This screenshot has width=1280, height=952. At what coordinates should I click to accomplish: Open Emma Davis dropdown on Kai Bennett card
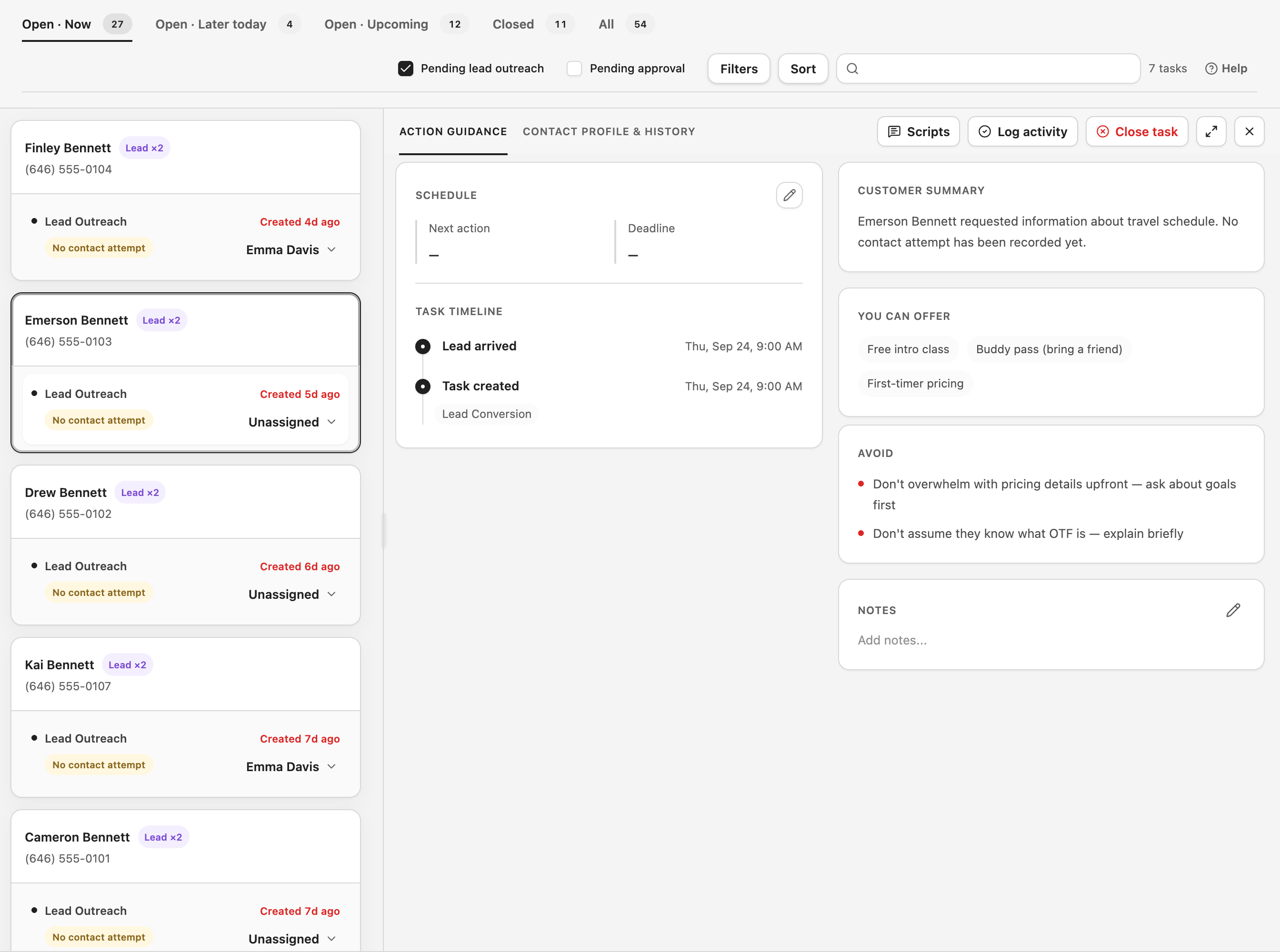point(291,766)
